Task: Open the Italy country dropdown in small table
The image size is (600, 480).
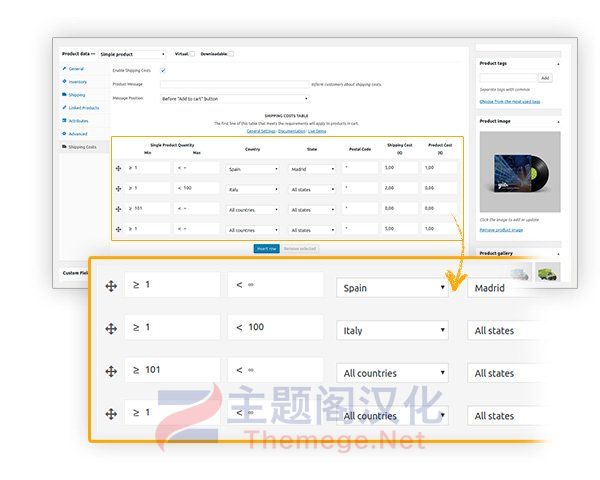Action: (253, 189)
